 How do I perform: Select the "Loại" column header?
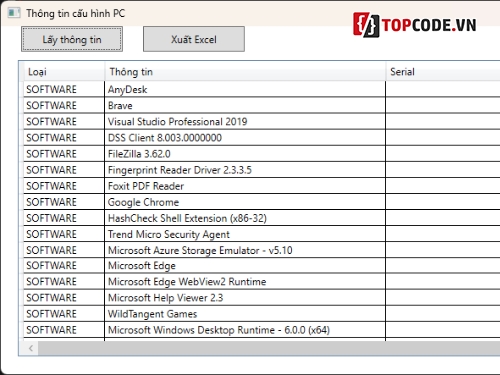coord(64,72)
